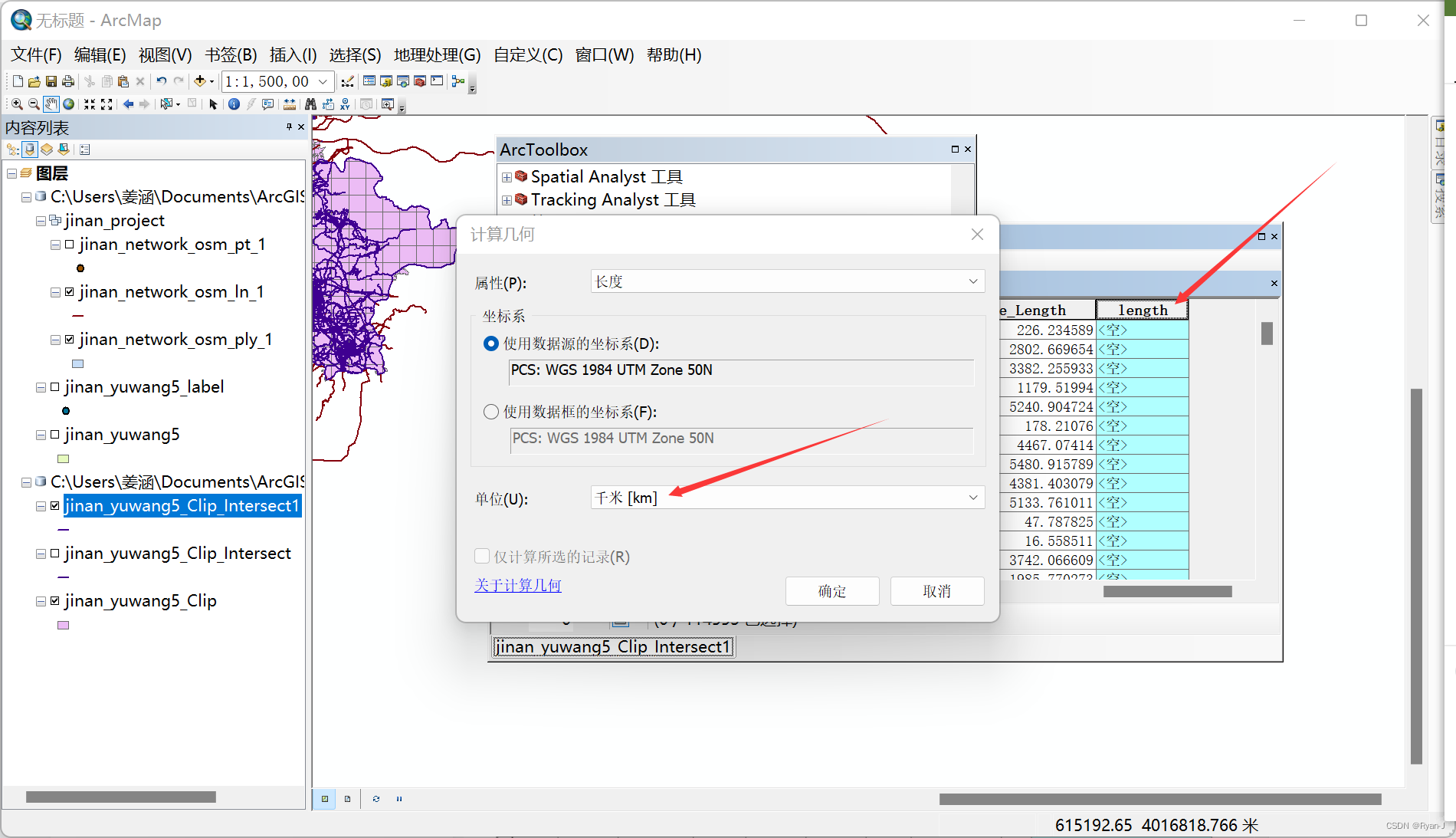This screenshot has width=1456, height=838.
Task: Open the 视图(V) menu
Action: tap(165, 55)
